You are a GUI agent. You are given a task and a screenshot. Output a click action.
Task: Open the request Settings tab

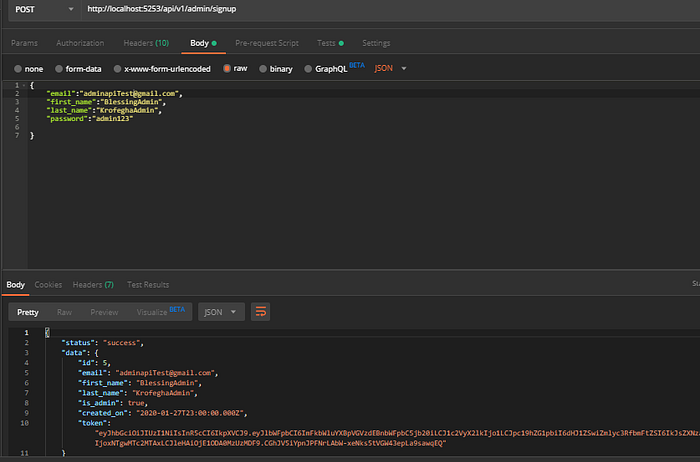coord(376,43)
